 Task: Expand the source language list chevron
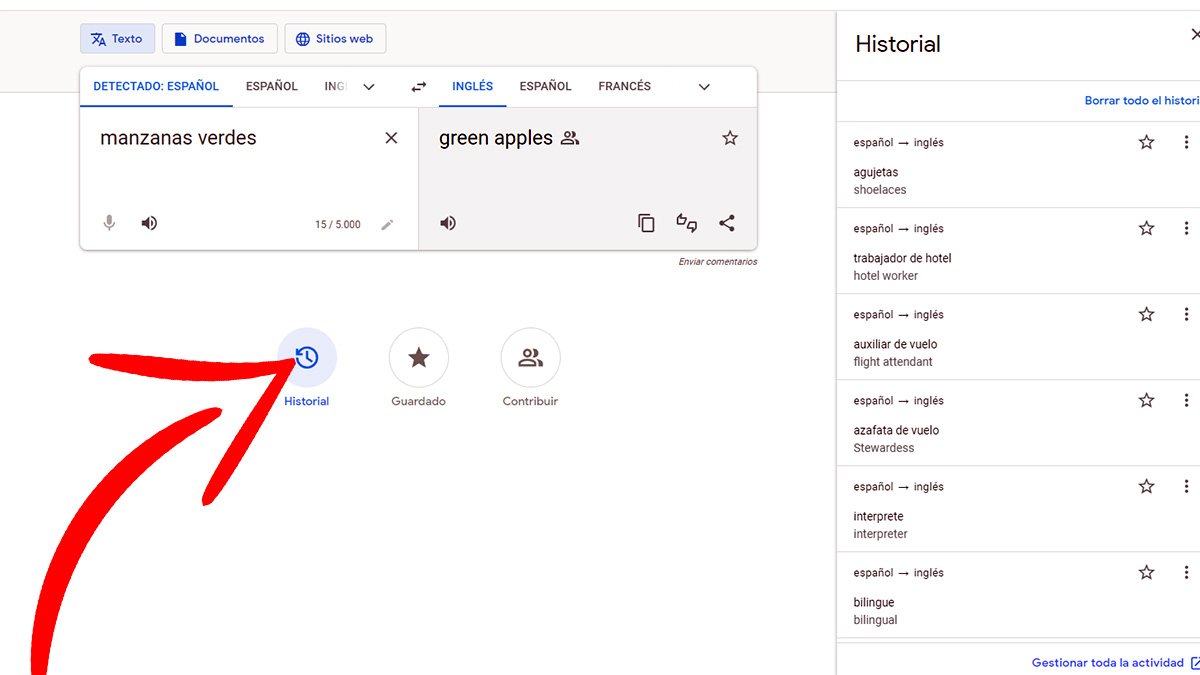click(x=369, y=87)
